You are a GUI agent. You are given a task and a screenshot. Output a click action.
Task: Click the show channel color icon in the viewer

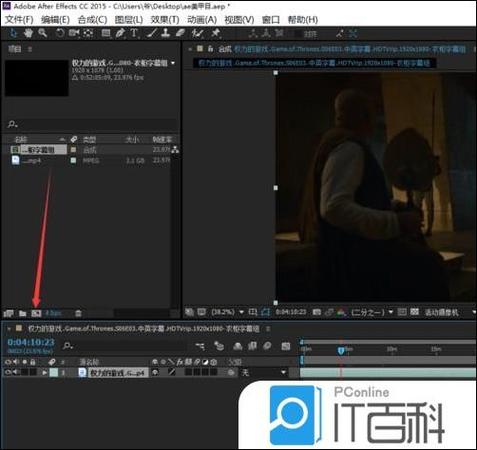pos(341,312)
